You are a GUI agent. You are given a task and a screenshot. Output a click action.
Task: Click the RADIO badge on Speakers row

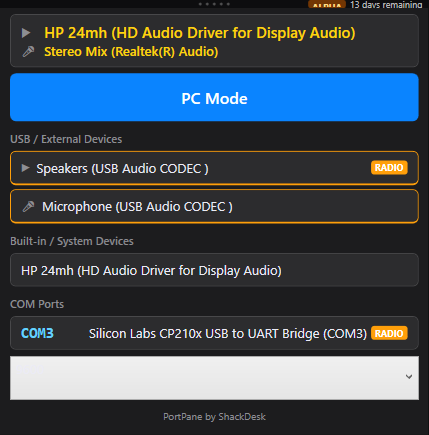[389, 168]
